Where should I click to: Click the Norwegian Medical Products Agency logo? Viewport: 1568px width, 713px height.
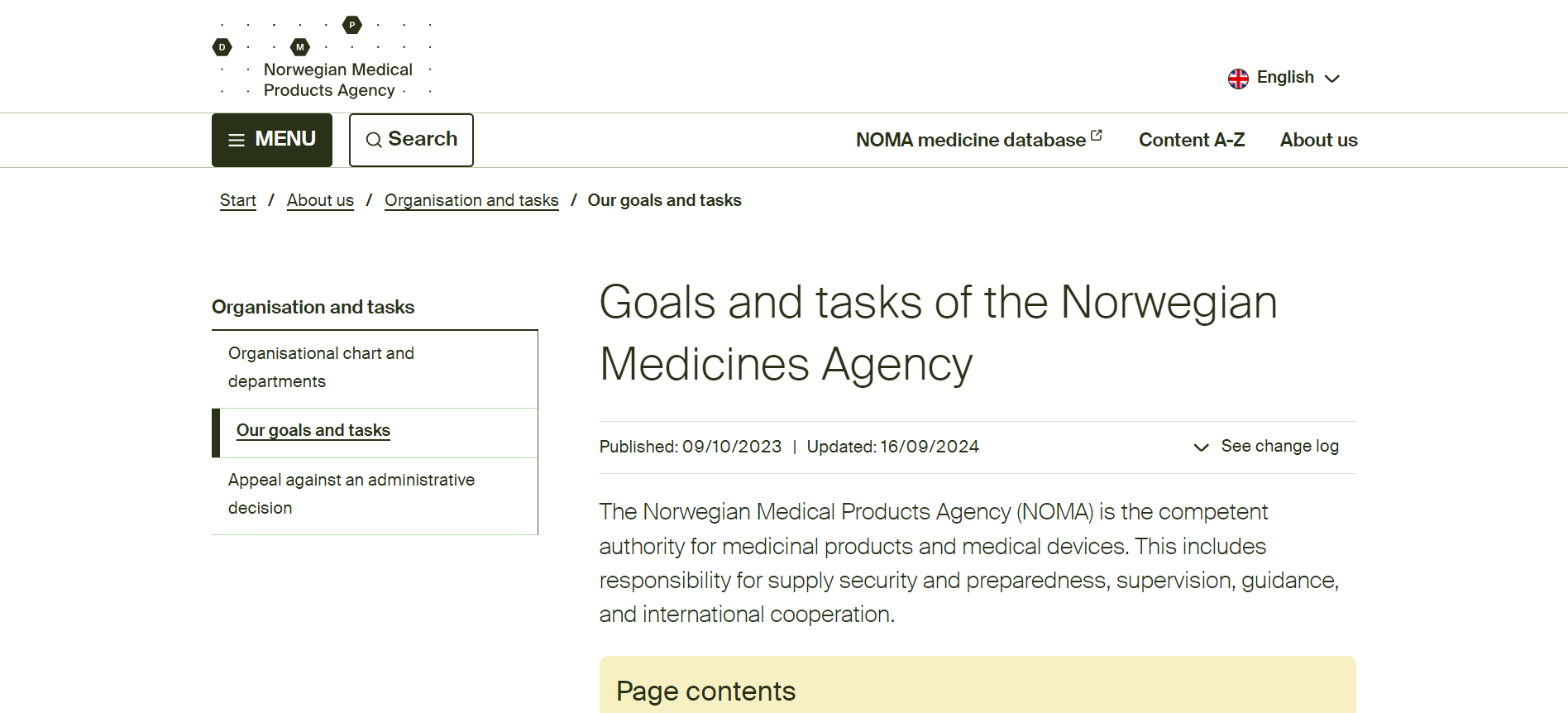pyautogui.click(x=323, y=58)
